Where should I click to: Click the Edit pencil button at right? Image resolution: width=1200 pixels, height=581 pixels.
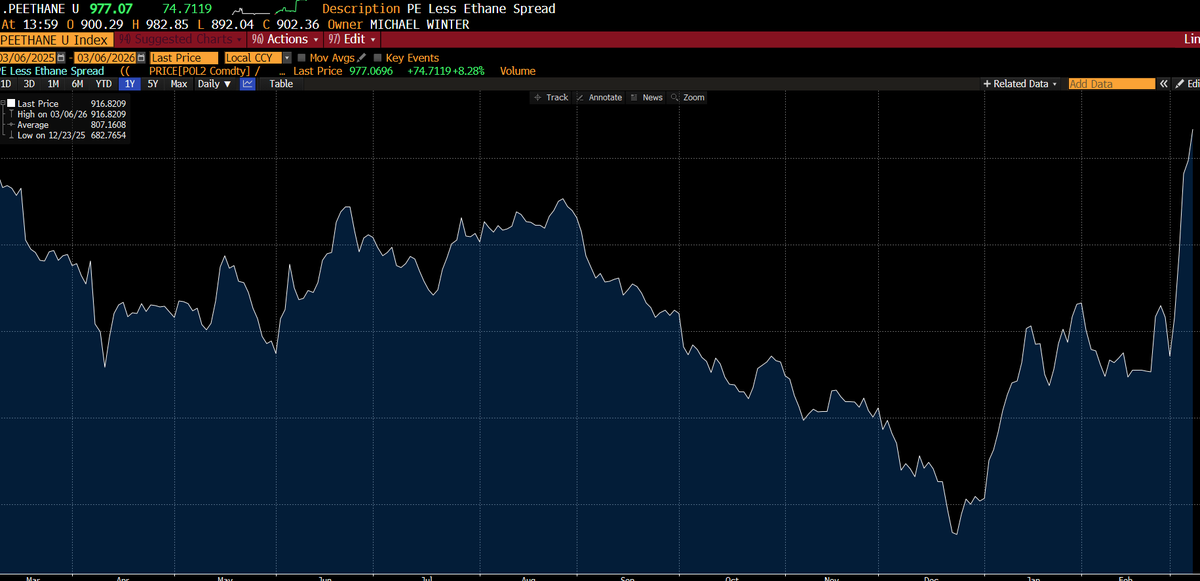1185,84
